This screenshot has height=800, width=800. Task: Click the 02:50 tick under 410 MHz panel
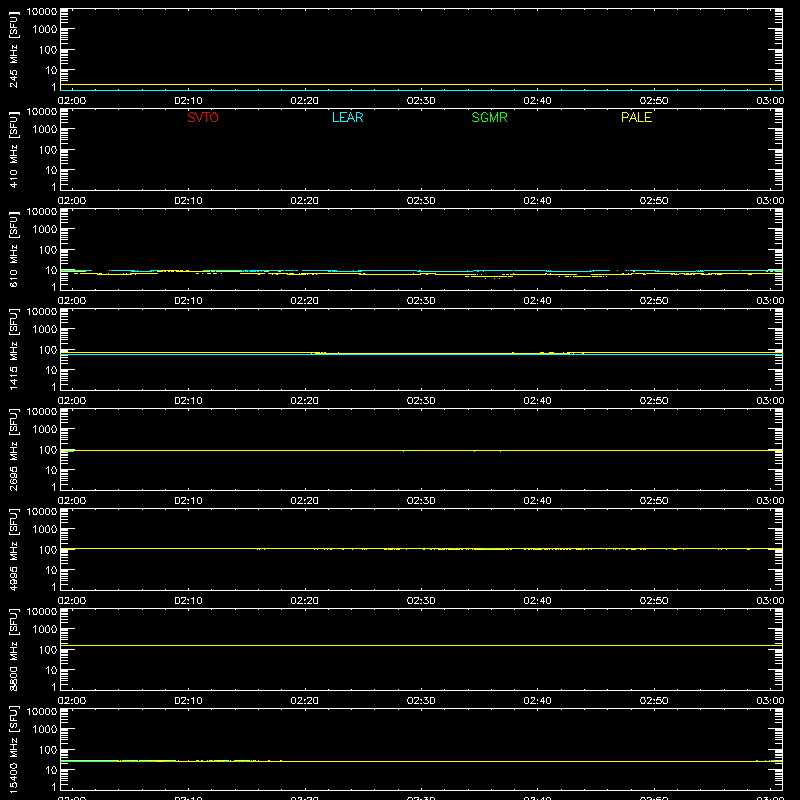click(654, 201)
